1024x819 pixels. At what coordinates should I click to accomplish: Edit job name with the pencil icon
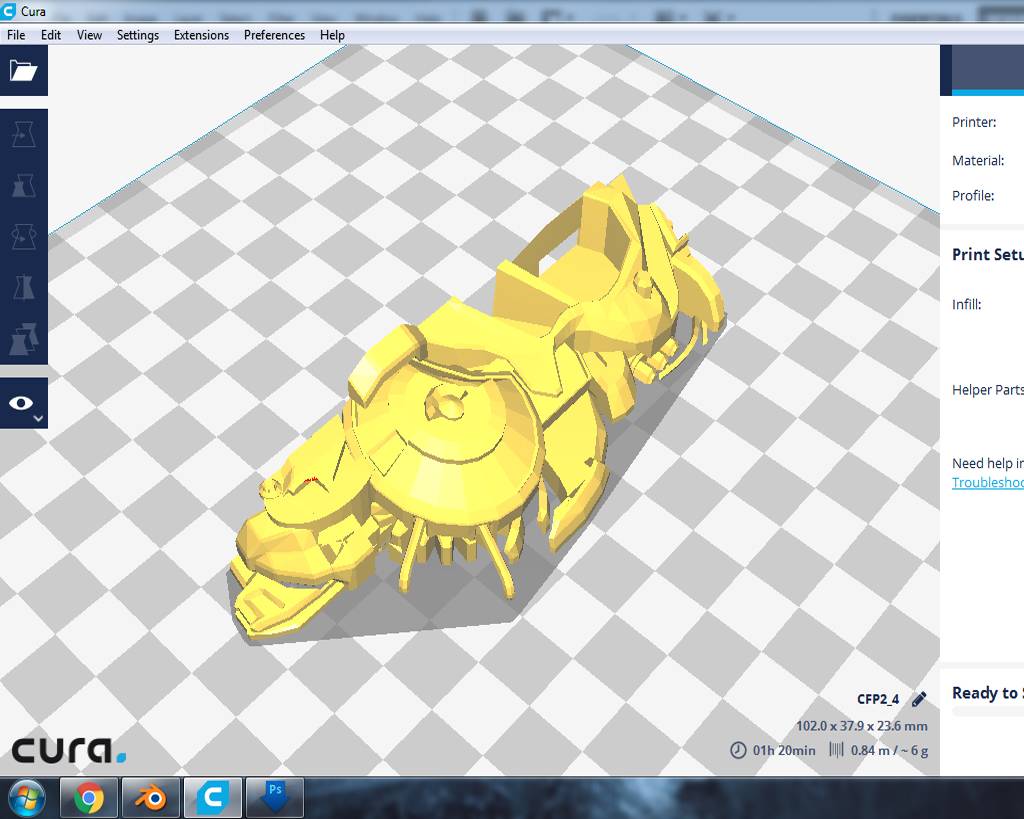pyautogui.click(x=919, y=699)
